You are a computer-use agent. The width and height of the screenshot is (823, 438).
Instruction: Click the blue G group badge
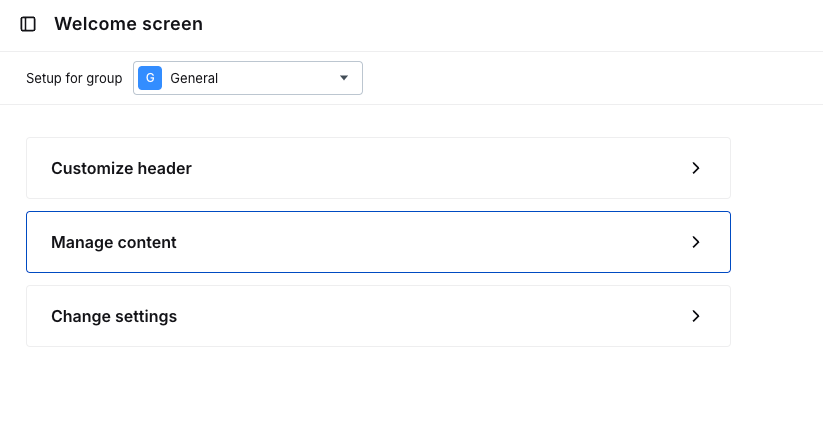pyautogui.click(x=150, y=78)
